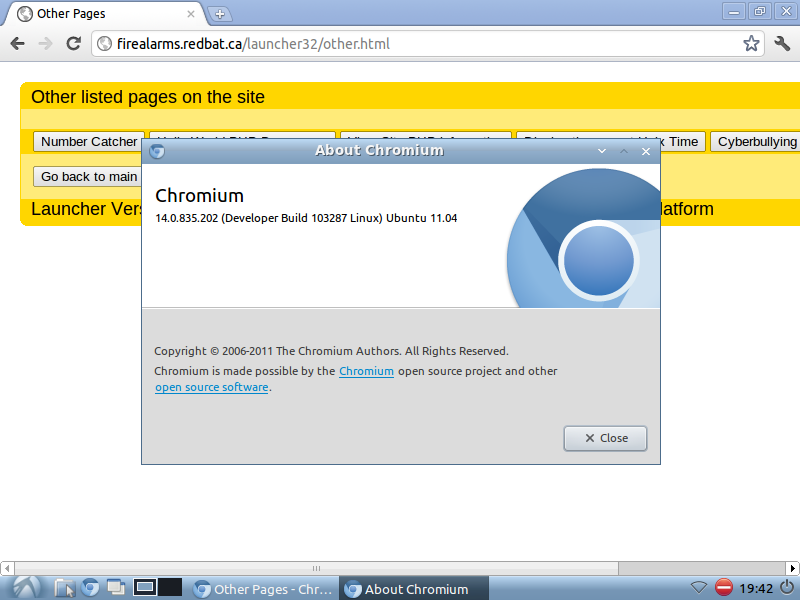Click the 19:42 panel clock
This screenshot has width=800, height=600.
click(x=756, y=589)
